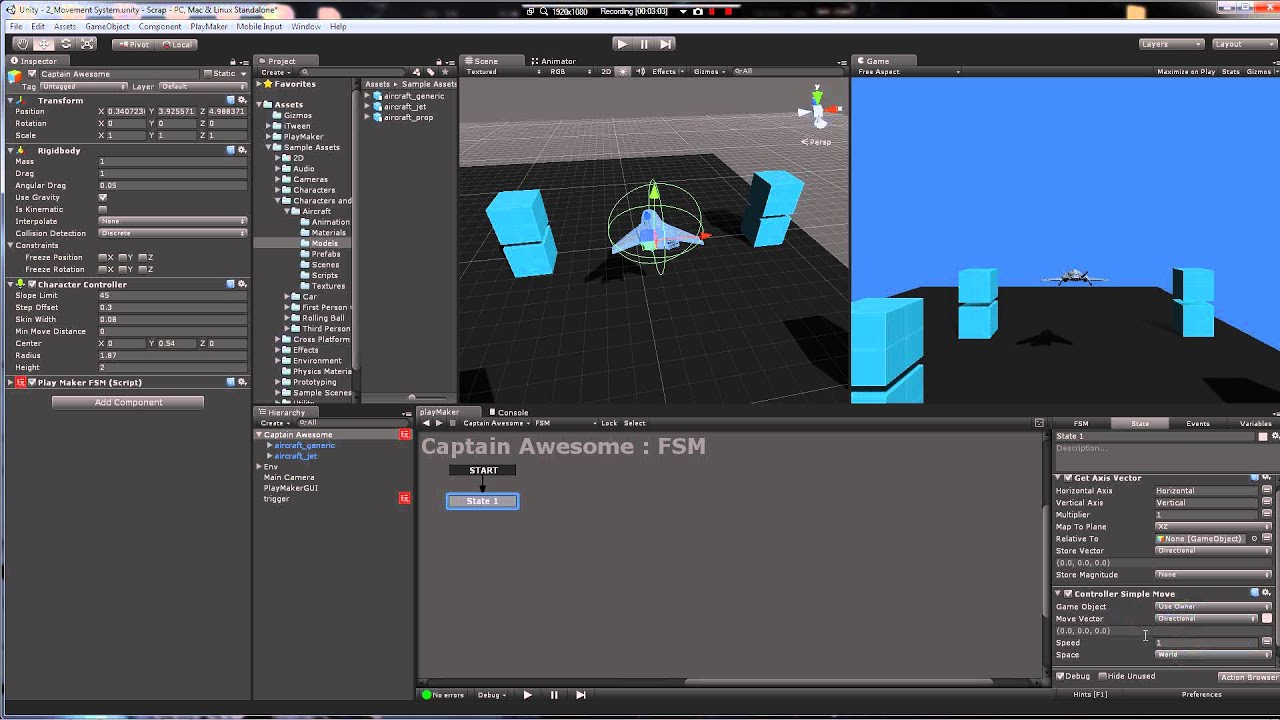The width and height of the screenshot is (1280, 720).
Task: Switch to the Animator tab
Action: (555, 61)
